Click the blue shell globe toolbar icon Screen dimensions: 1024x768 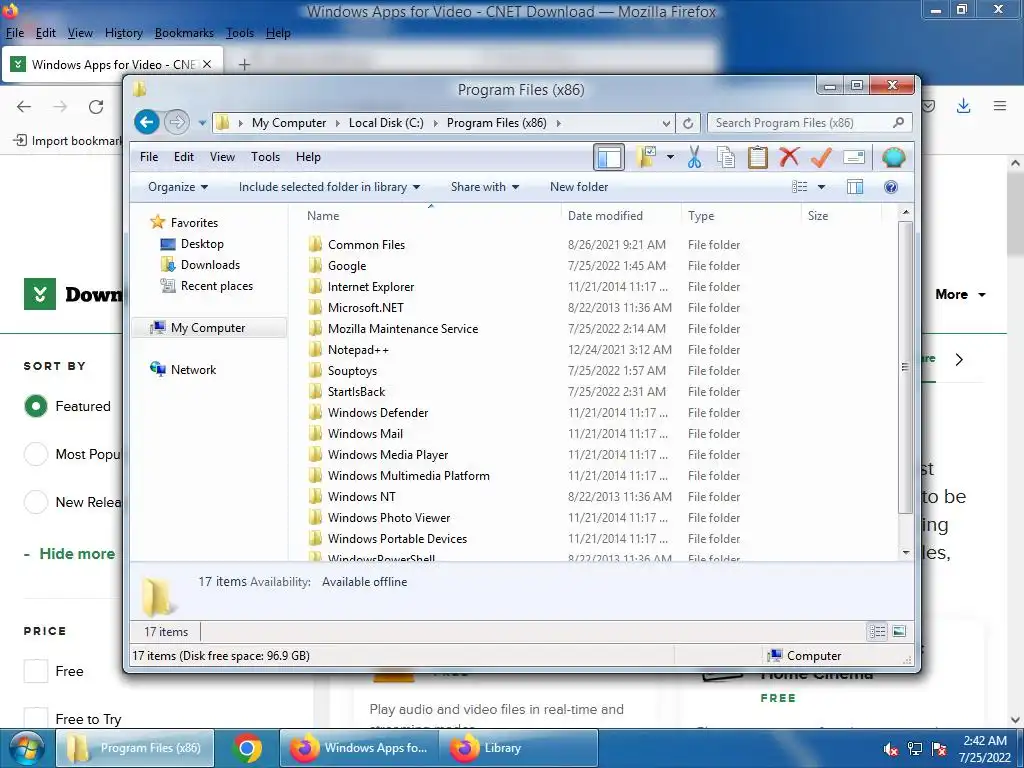[x=893, y=157]
